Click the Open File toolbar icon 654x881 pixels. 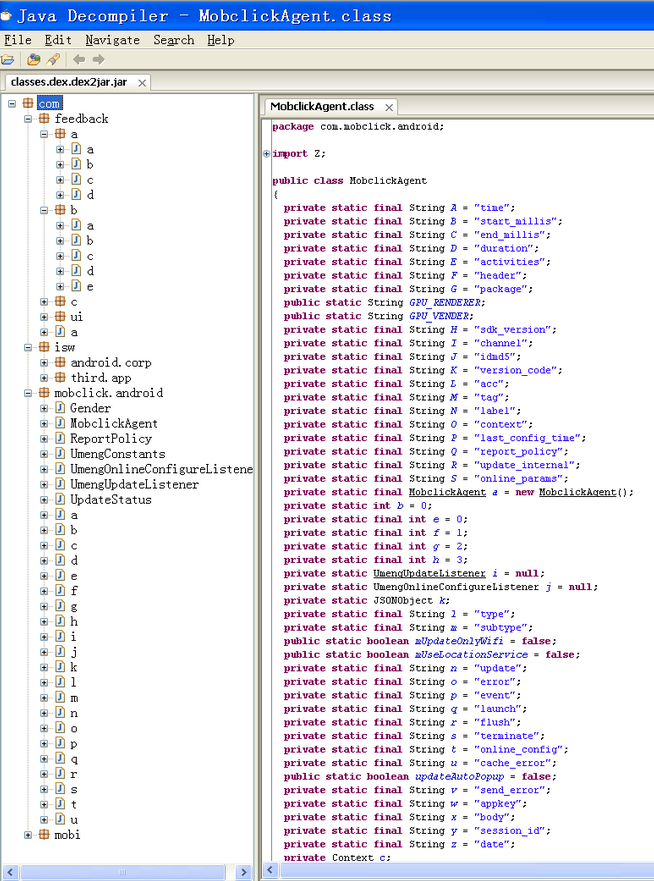(x=7, y=60)
